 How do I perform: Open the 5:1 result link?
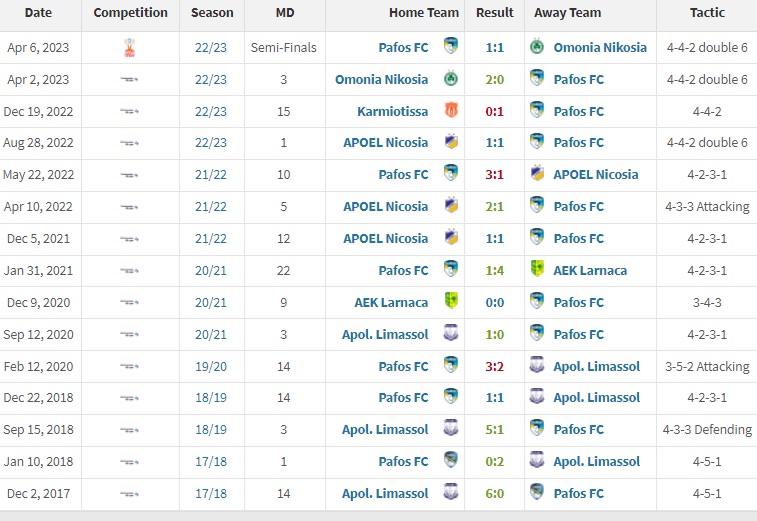click(494, 430)
